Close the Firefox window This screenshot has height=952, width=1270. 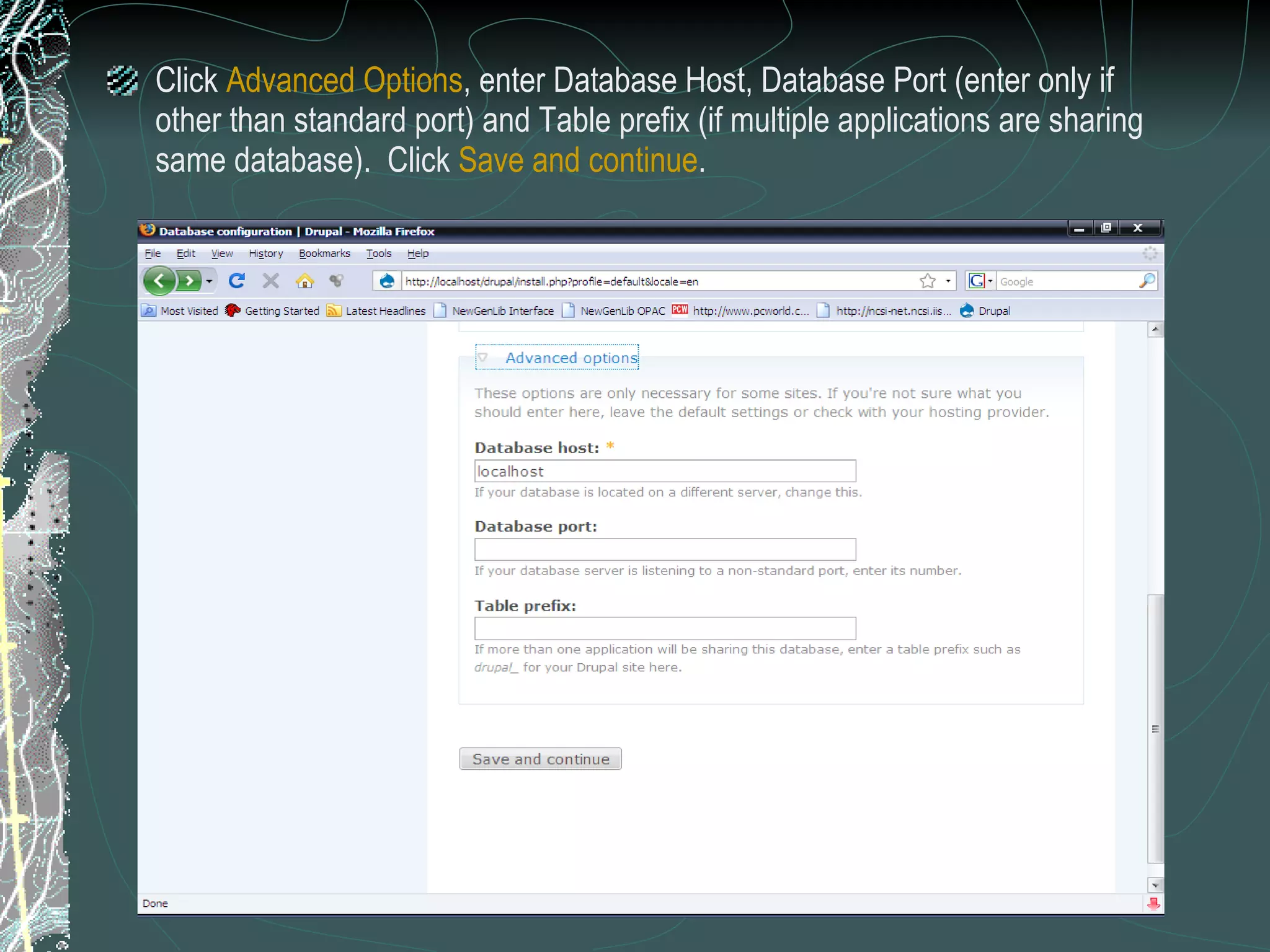(x=1138, y=229)
